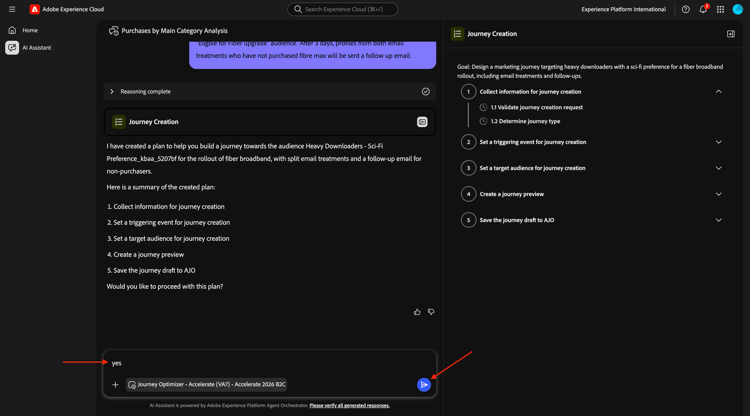This screenshot has width=750, height=416.
Task: Click the conversation icon beside Purchases title
Action: click(x=113, y=31)
